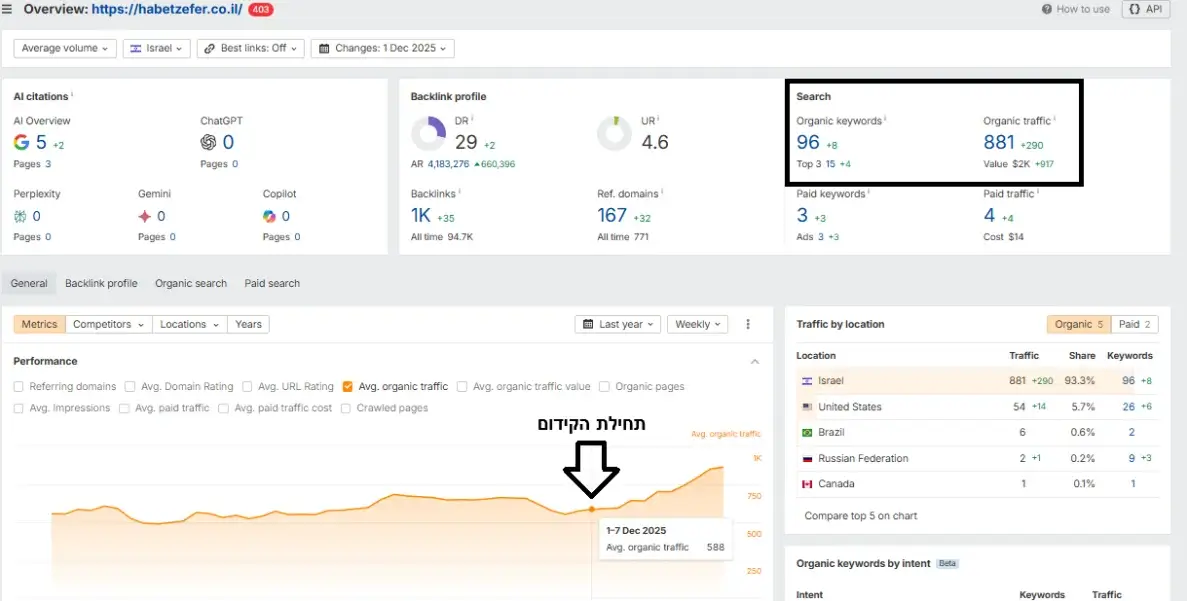Click the ChatGPT citations icon
1187x601 pixels.
208,142
